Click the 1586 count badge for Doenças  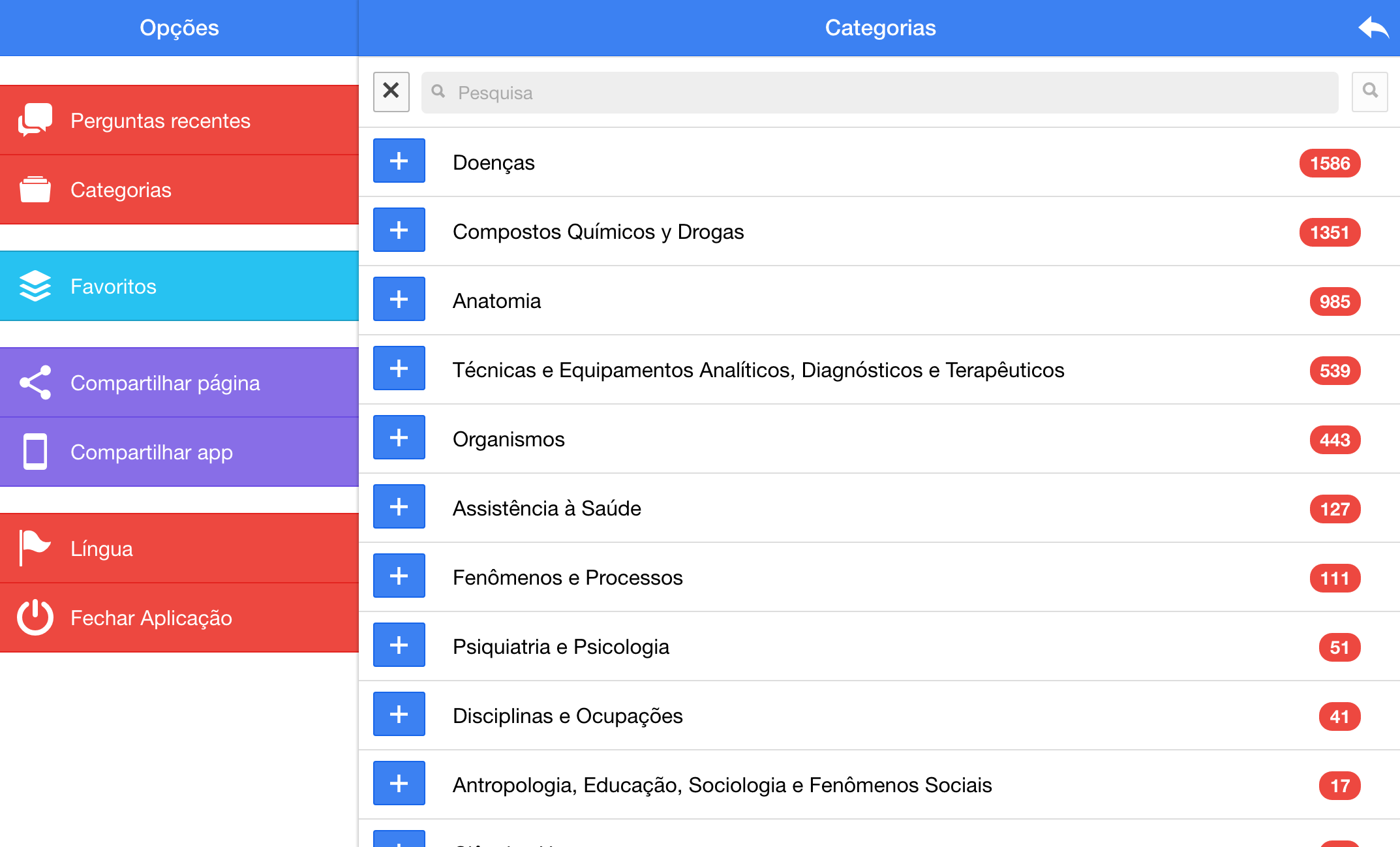[1329, 163]
